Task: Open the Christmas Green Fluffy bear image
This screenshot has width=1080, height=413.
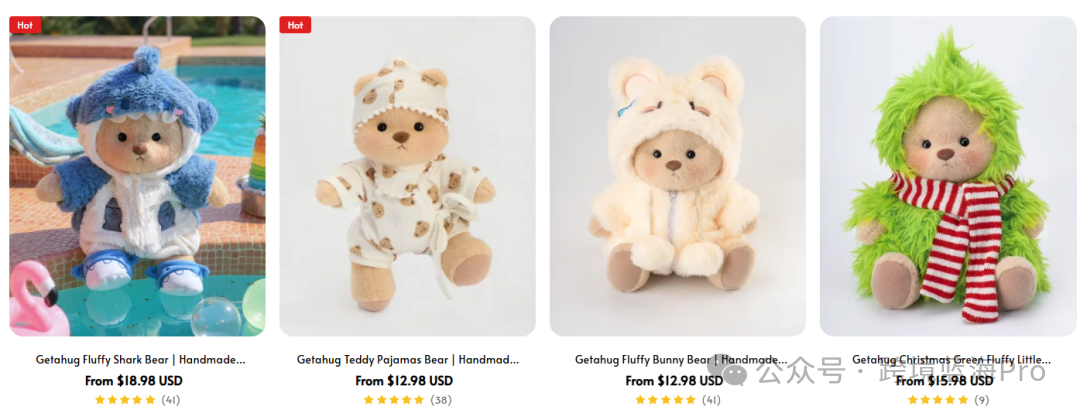Action: [x=948, y=176]
